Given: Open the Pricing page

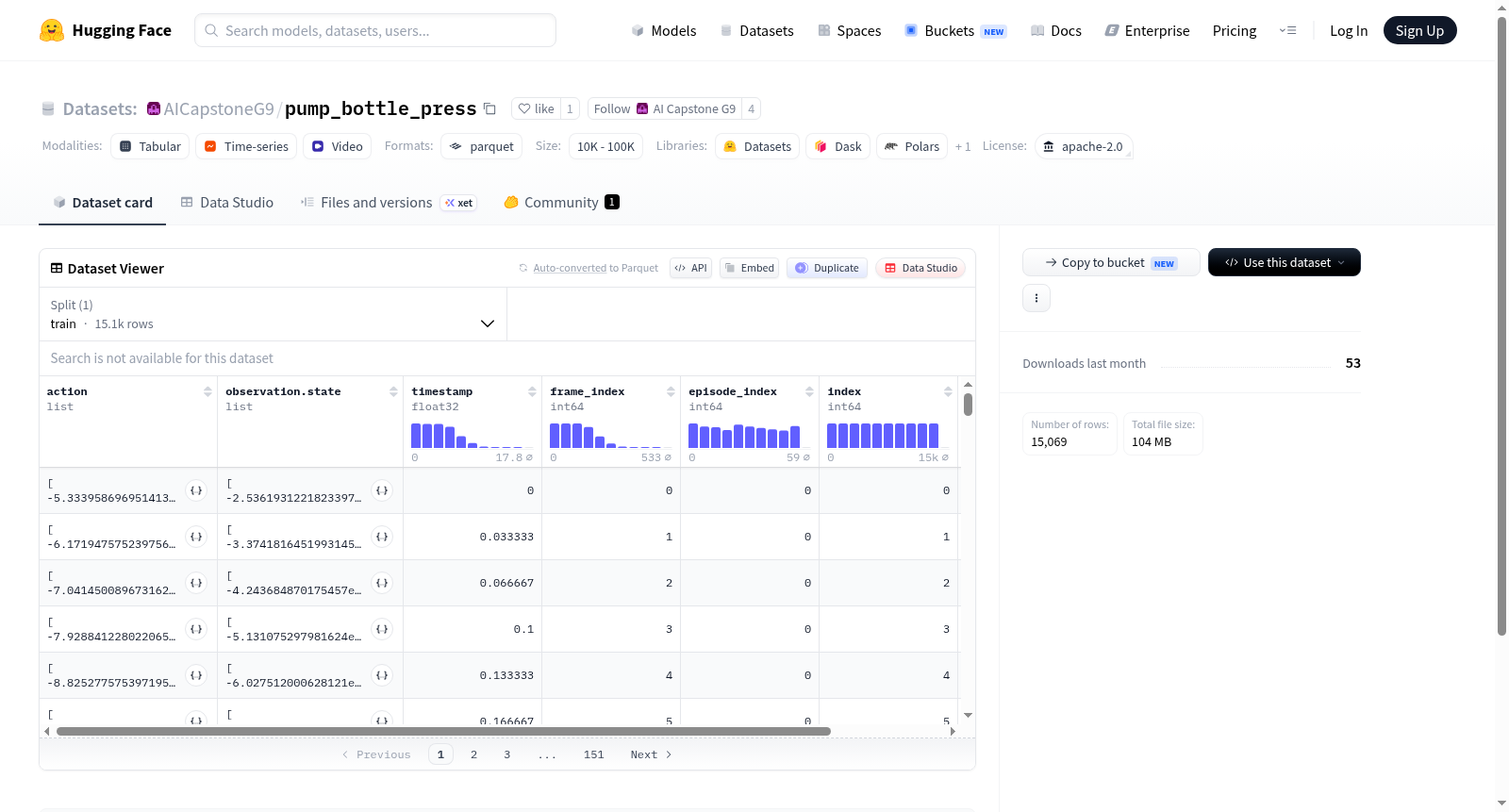Looking at the screenshot, I should (x=1235, y=30).
